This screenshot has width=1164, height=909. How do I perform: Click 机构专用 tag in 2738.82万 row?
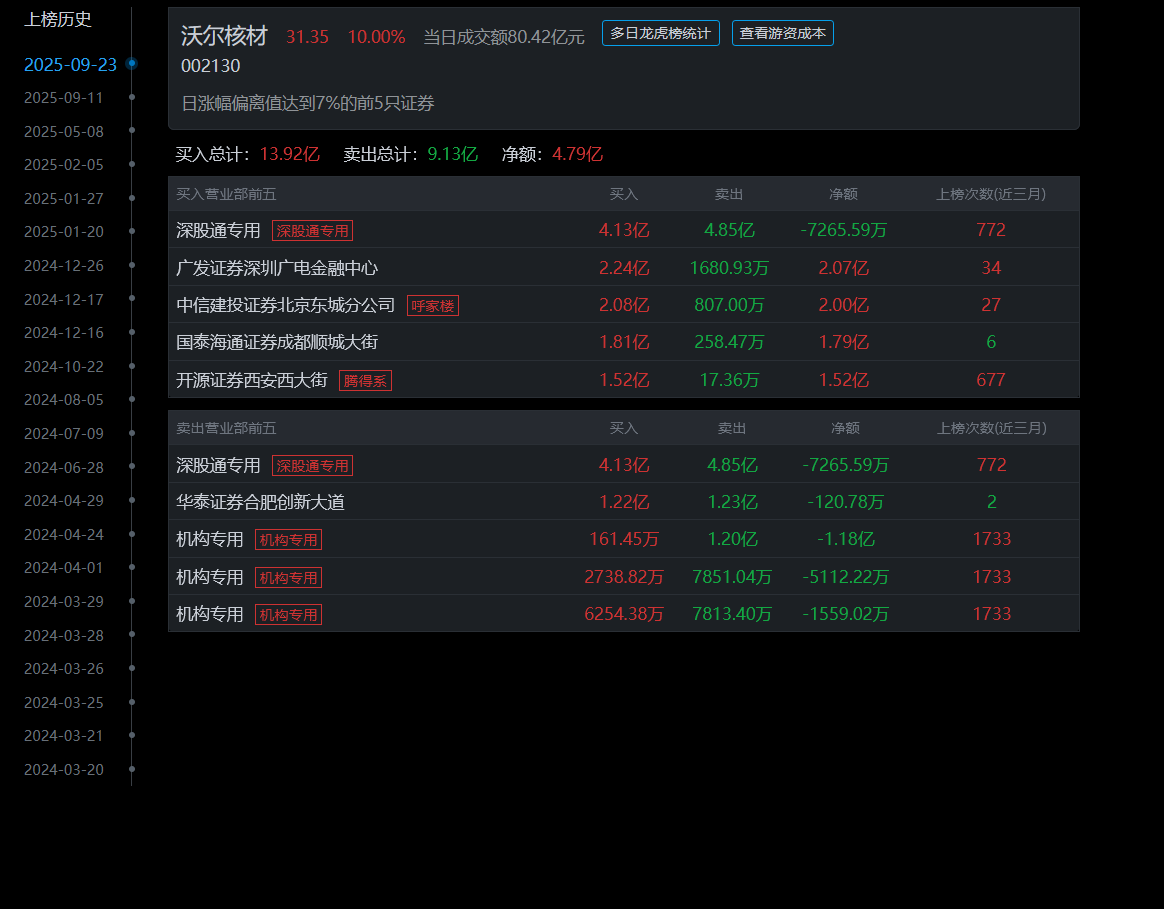point(288,578)
